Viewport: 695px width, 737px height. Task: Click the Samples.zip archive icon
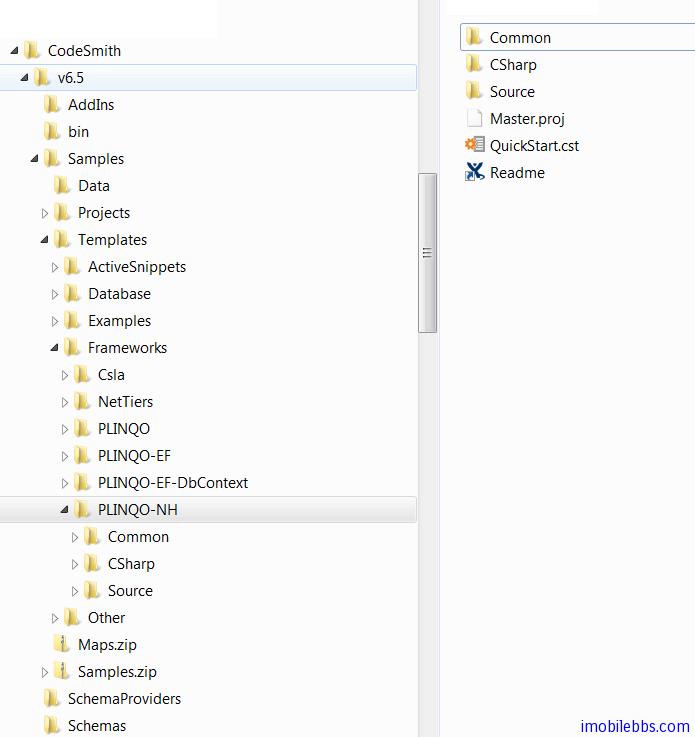pos(62,672)
